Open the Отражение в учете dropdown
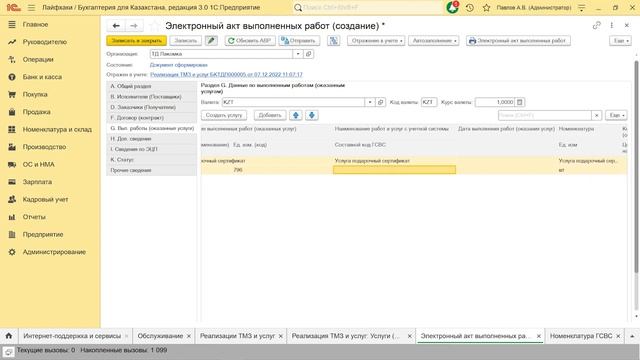 (376, 41)
